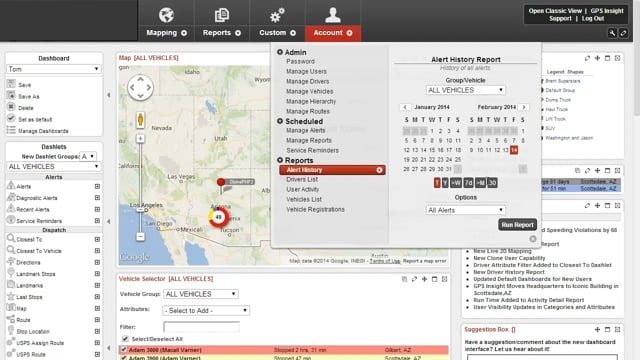Image resolution: width=640 pixels, height=360 pixels.
Task: Add the Route dashlet plus box
Action: point(97,320)
